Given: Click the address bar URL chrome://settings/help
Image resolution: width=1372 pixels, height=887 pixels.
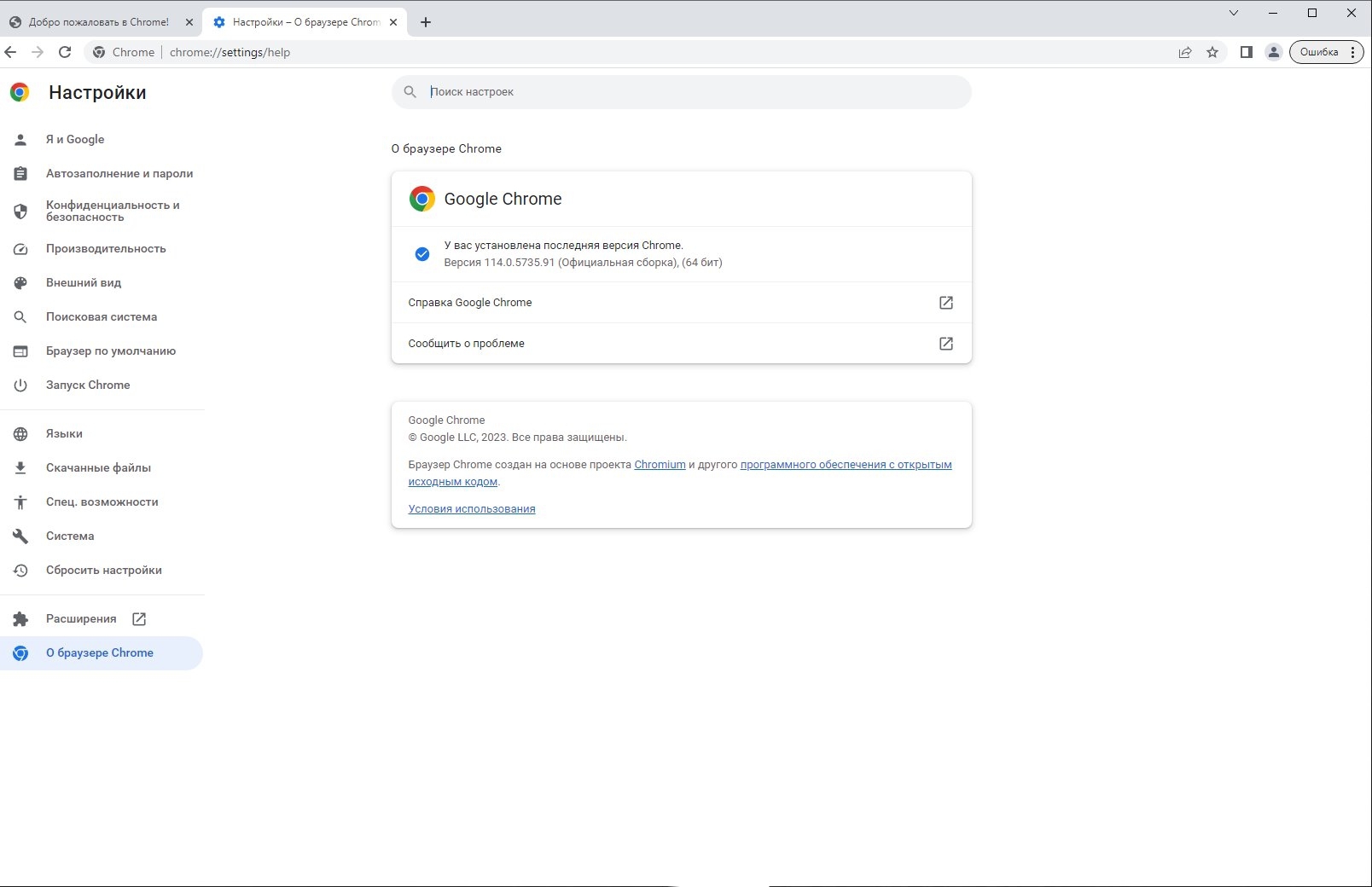Looking at the screenshot, I should 230,52.
